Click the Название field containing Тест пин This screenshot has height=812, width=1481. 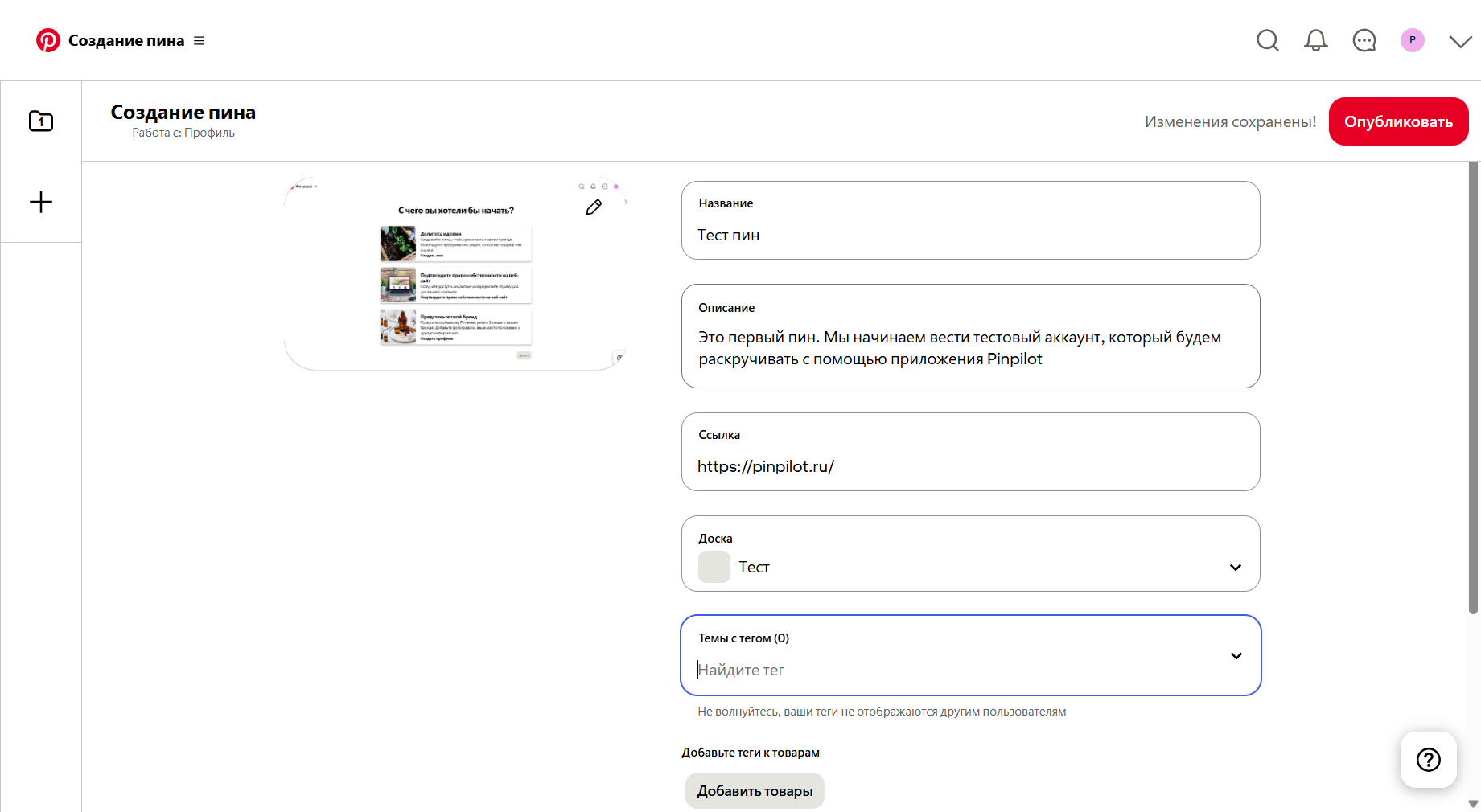970,220
